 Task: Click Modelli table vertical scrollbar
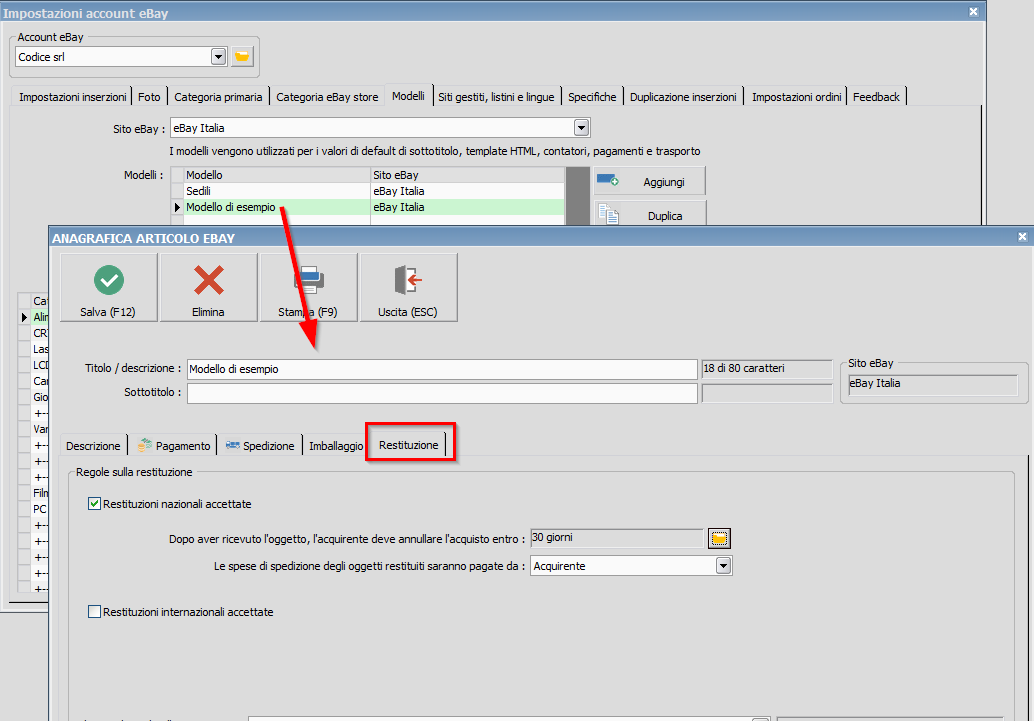click(x=578, y=196)
